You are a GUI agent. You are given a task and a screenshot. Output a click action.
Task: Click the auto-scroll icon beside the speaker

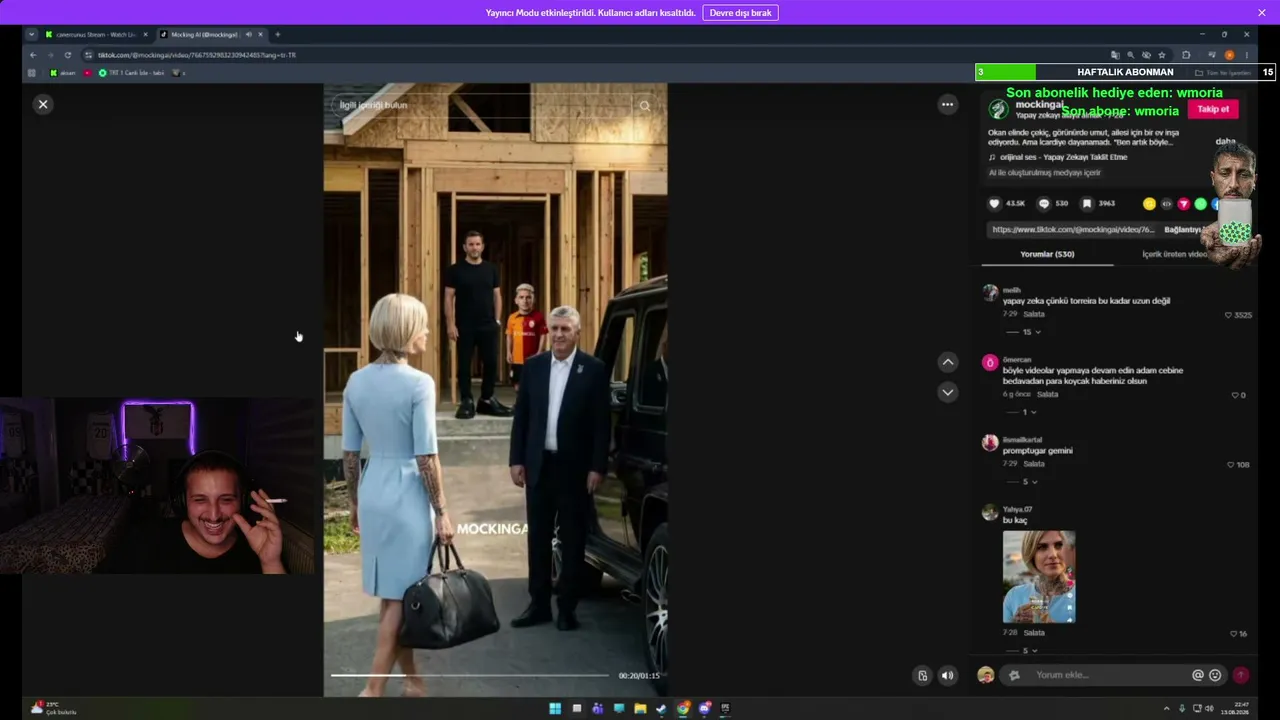(x=922, y=675)
